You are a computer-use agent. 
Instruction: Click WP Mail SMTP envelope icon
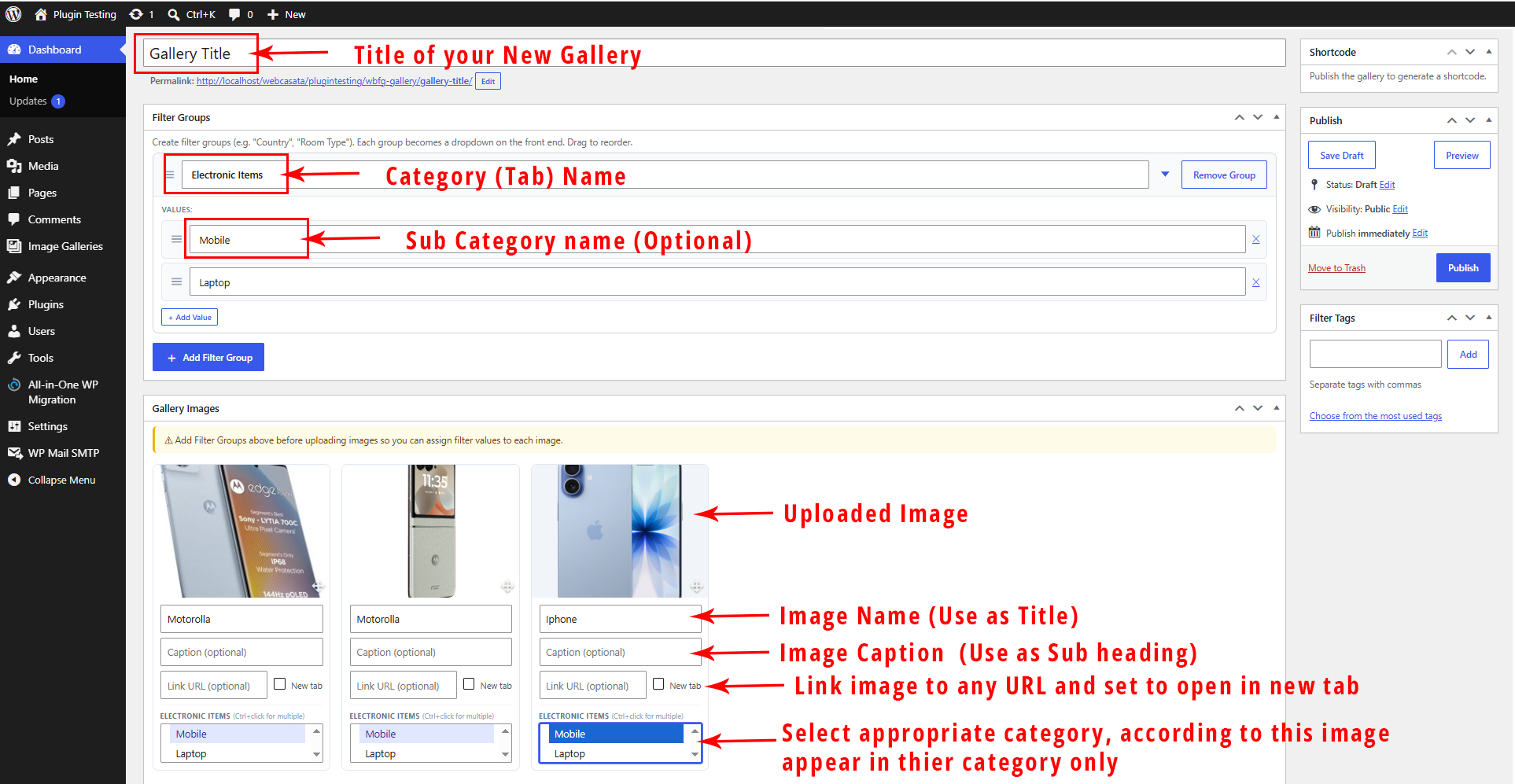[14, 453]
